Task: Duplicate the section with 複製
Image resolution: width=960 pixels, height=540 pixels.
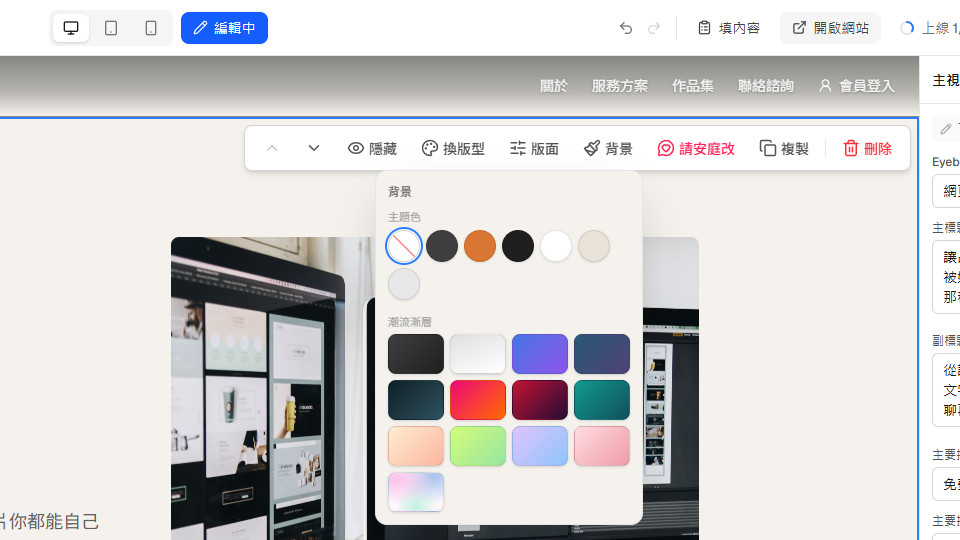Action: 784,148
